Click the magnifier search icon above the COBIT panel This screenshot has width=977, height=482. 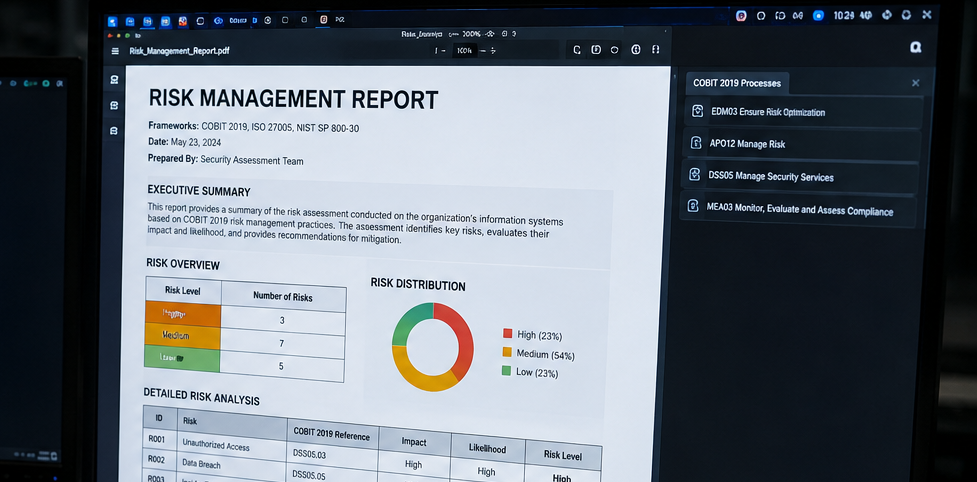(915, 47)
